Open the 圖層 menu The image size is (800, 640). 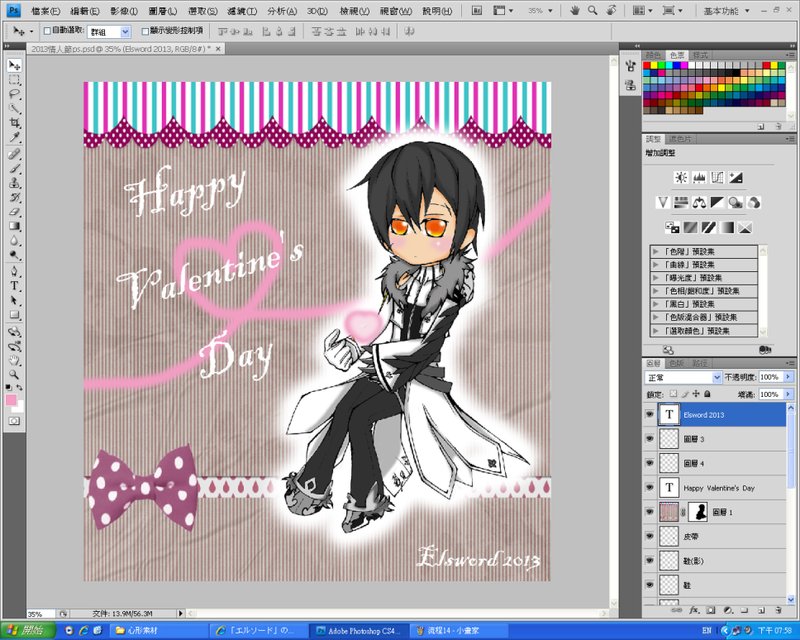pos(163,11)
